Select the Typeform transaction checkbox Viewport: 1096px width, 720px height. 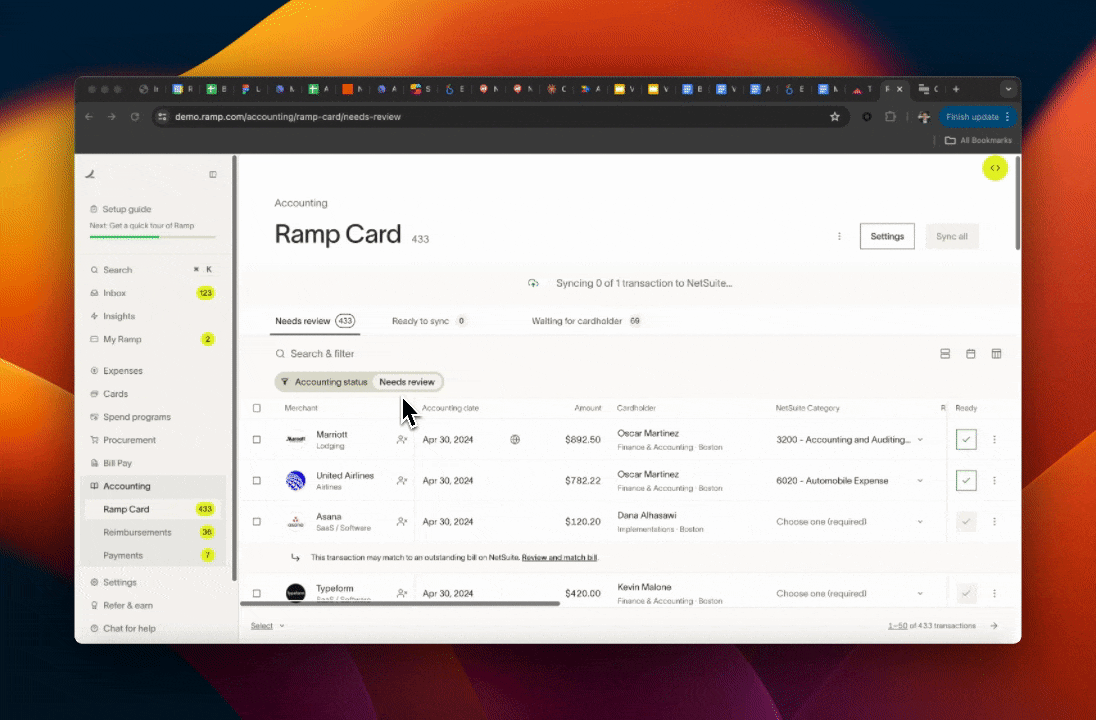tap(257, 593)
